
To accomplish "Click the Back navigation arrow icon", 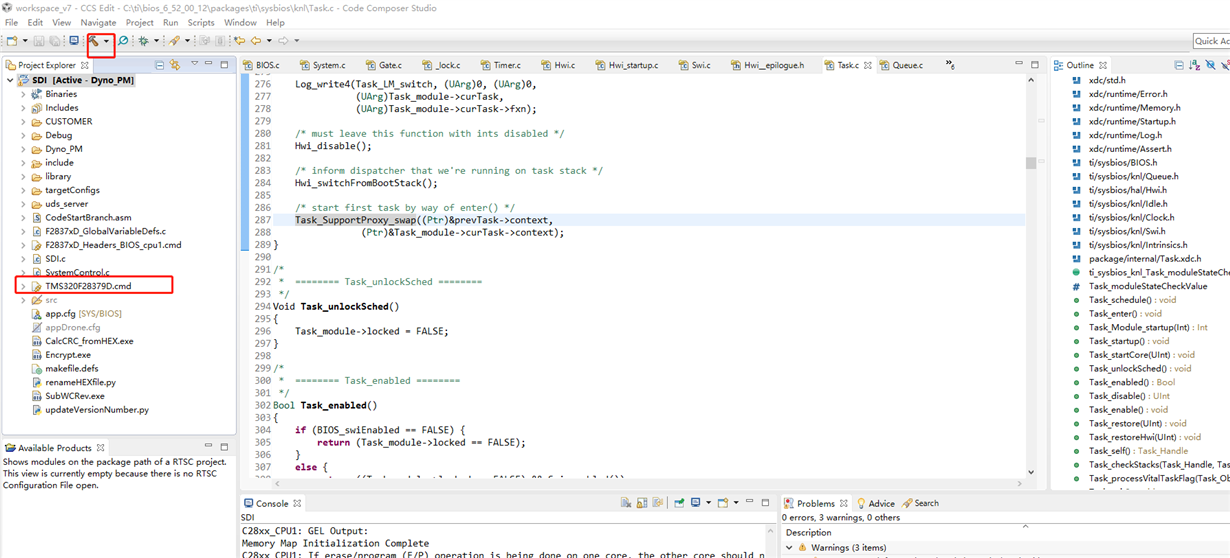I will tap(256, 41).
